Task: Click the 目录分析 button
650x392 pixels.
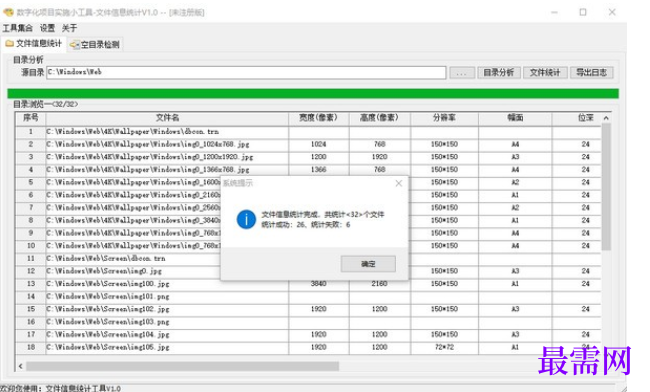Action: click(499, 73)
